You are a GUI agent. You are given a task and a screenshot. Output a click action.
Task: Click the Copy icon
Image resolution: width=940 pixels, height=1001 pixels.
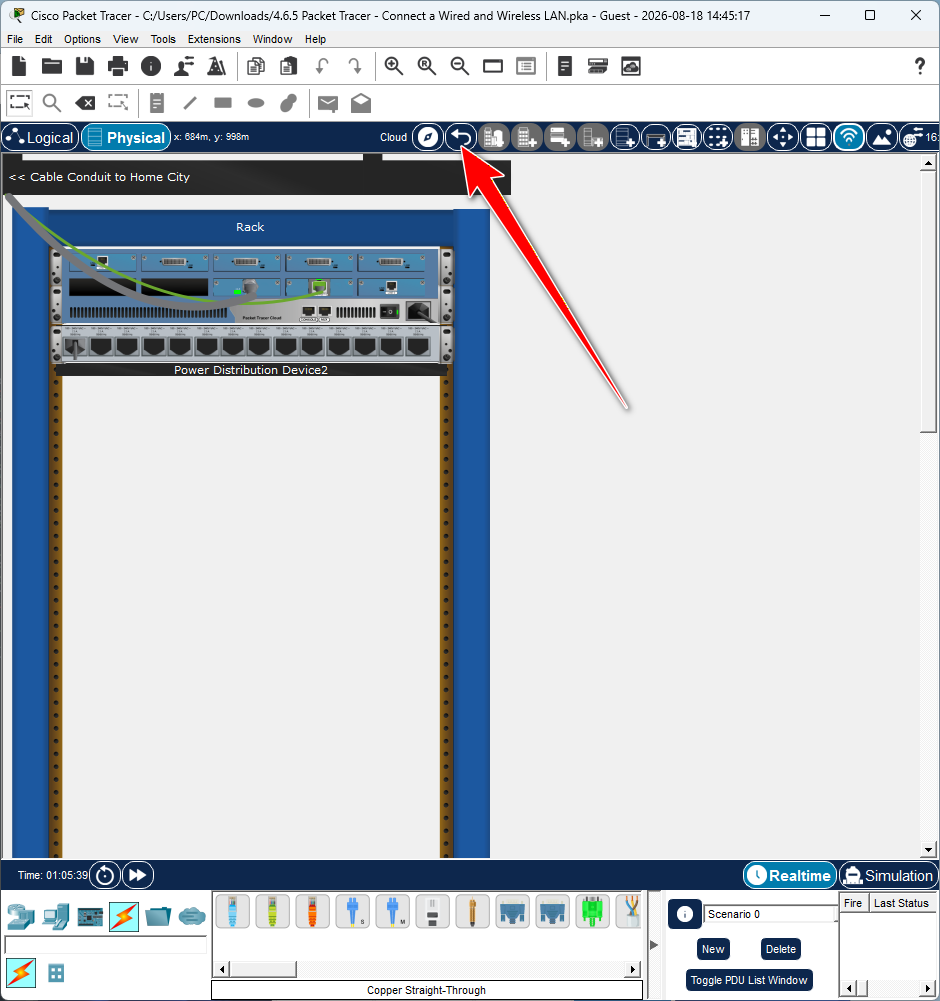coord(256,66)
